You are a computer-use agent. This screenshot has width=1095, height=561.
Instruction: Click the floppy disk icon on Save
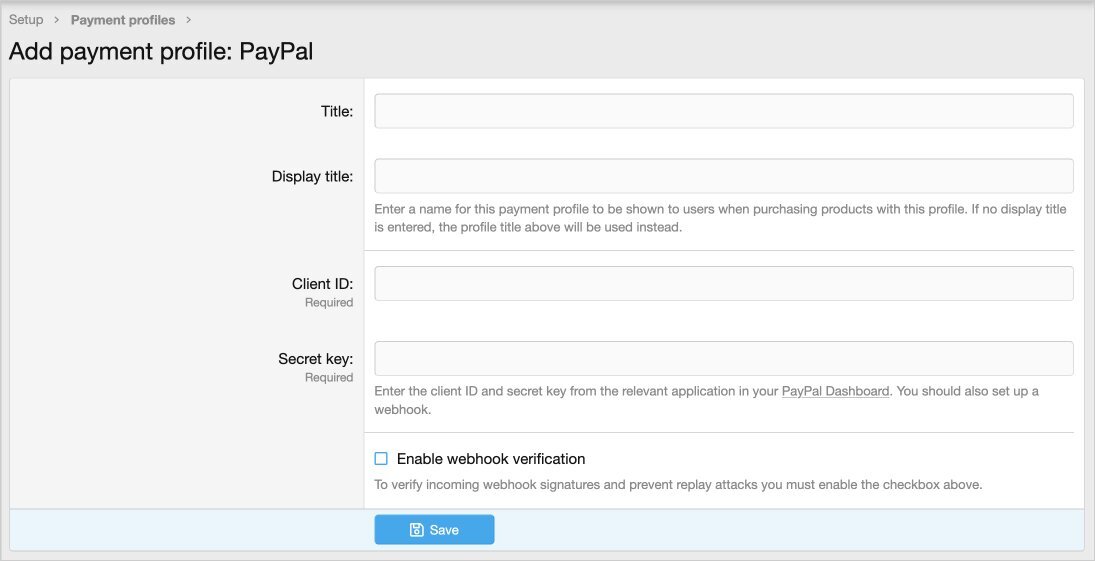pyautogui.click(x=416, y=530)
